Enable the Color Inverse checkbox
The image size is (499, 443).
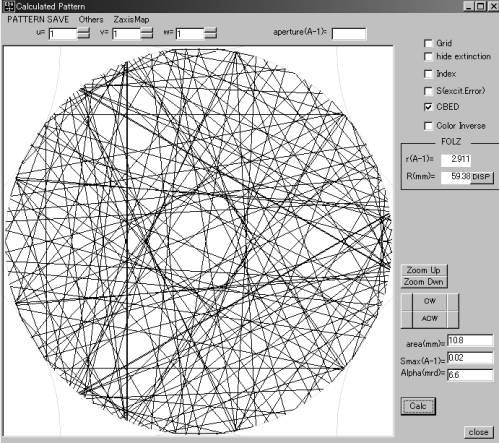tap(428, 126)
